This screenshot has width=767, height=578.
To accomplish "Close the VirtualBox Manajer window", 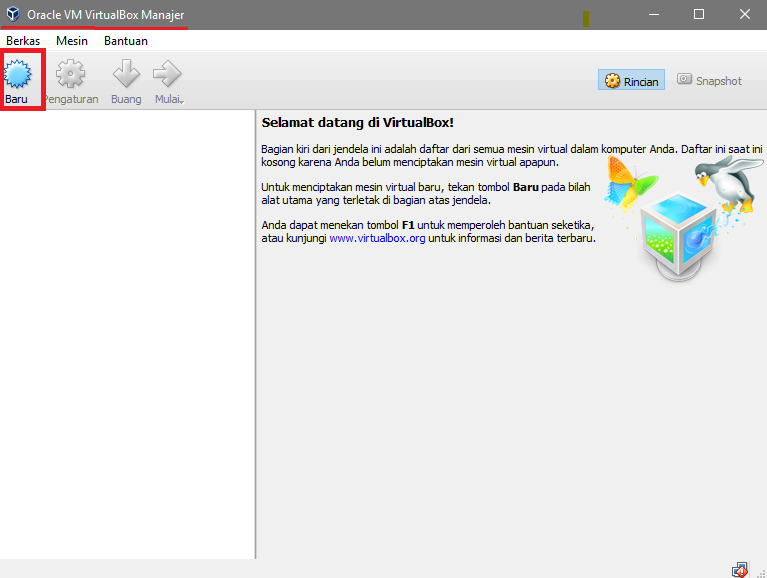I will (x=744, y=15).
